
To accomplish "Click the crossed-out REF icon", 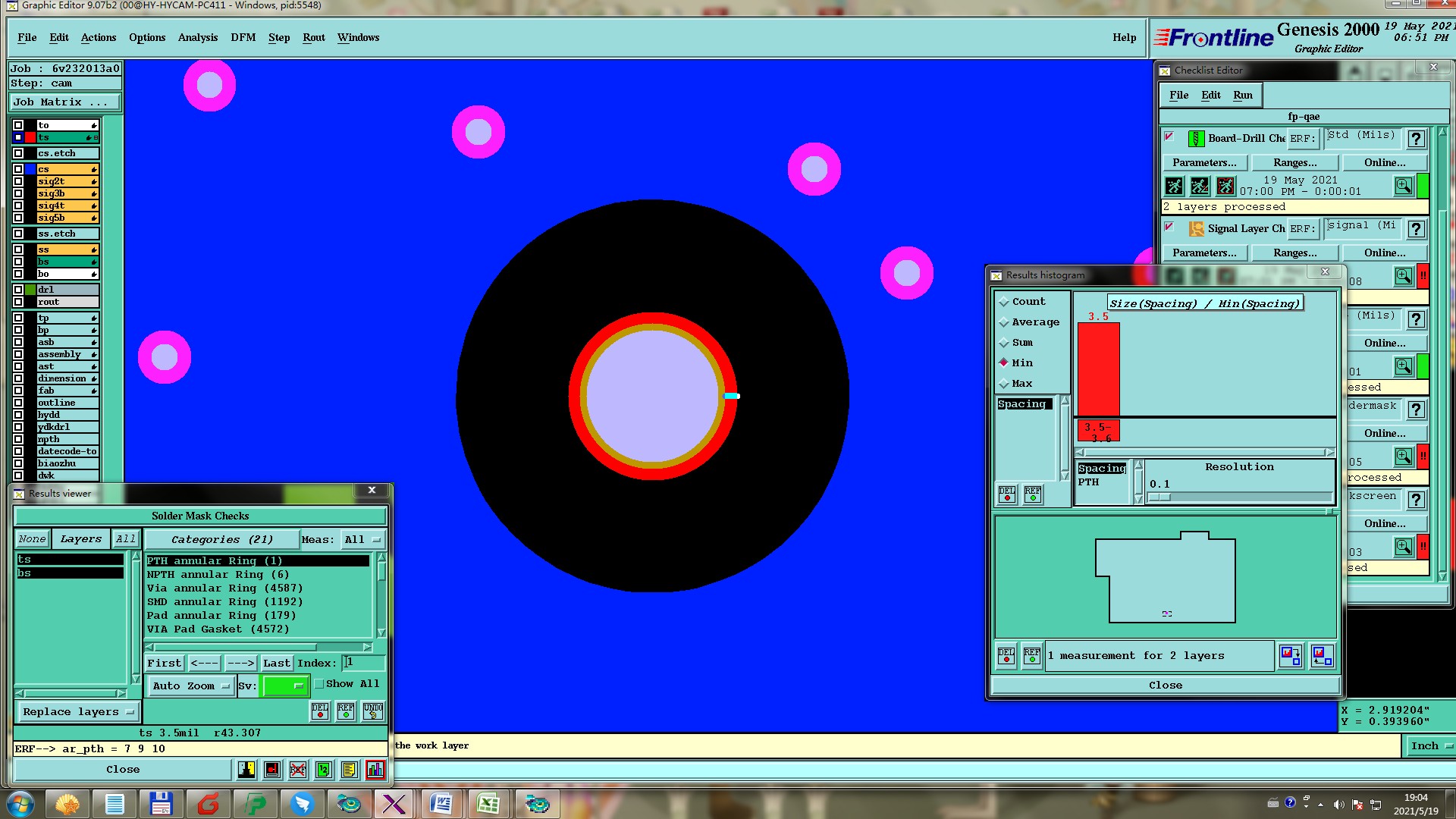I will click(298, 770).
